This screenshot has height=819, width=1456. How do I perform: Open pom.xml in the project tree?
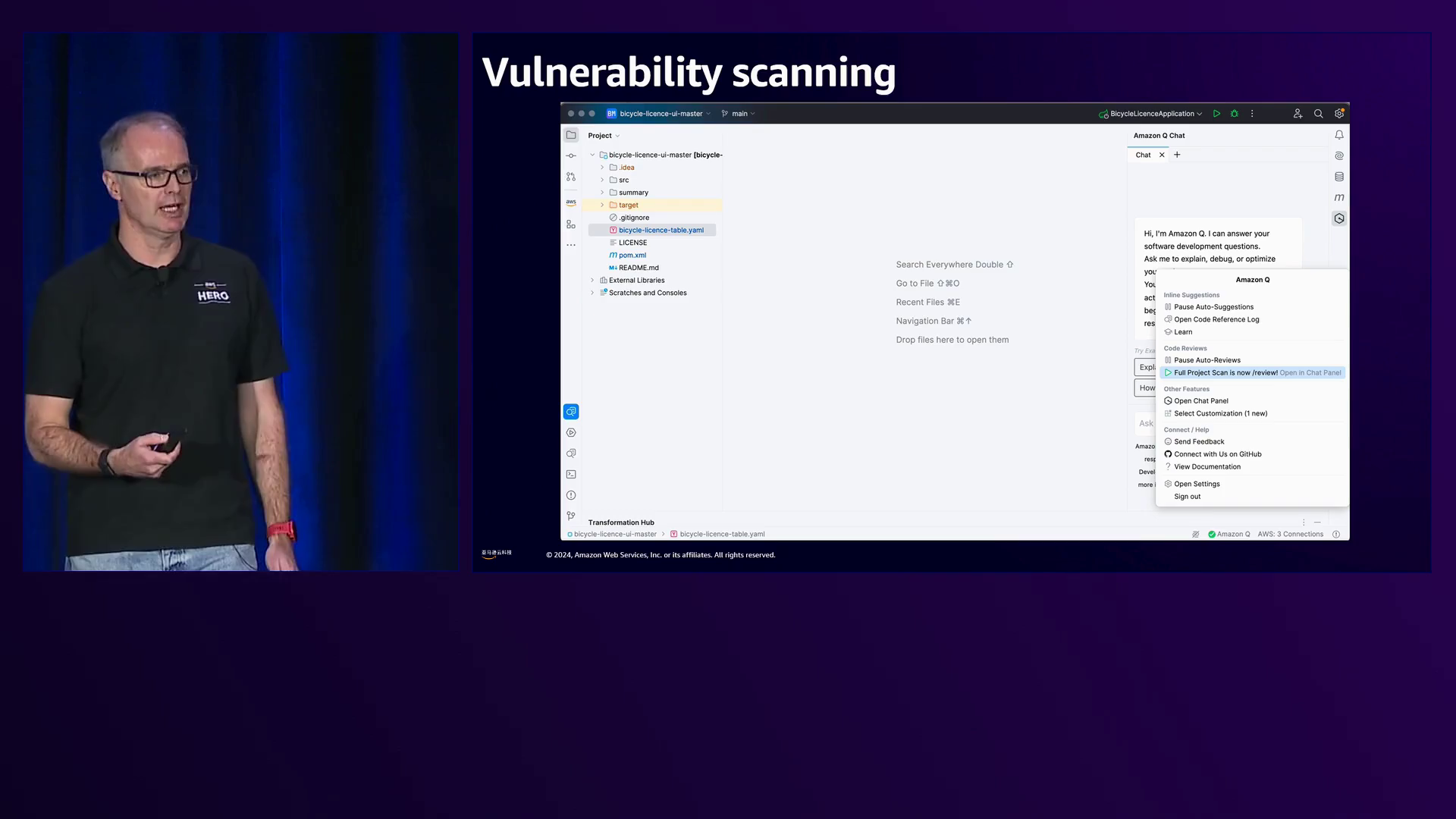[632, 256]
